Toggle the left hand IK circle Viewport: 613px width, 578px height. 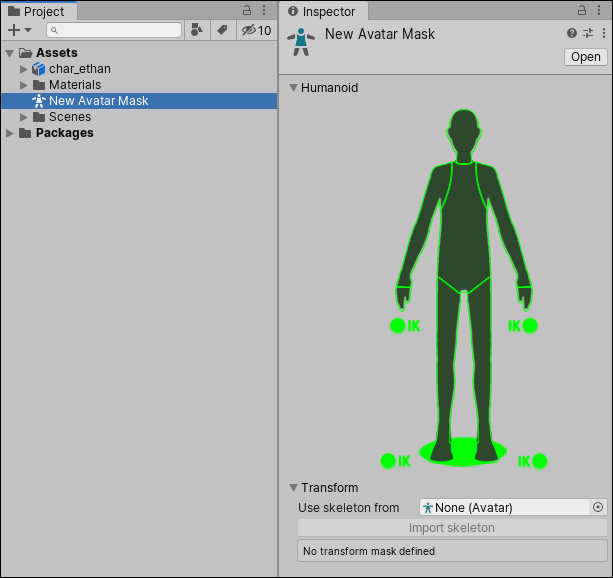530,325
